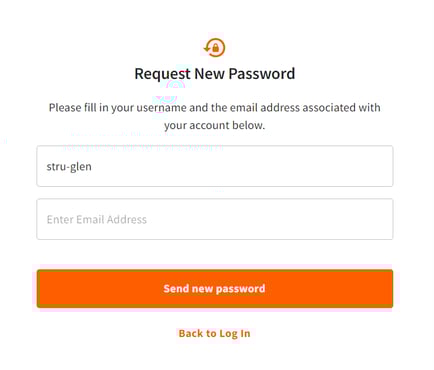The height and width of the screenshot is (370, 434).
Task: Submit the form via orange Send button
Action: coord(215,289)
